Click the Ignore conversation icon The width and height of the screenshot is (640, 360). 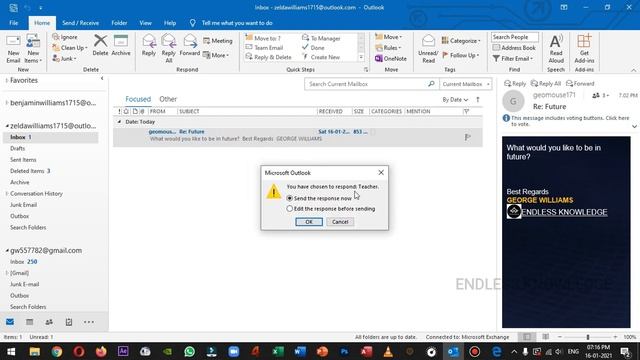(56, 37)
